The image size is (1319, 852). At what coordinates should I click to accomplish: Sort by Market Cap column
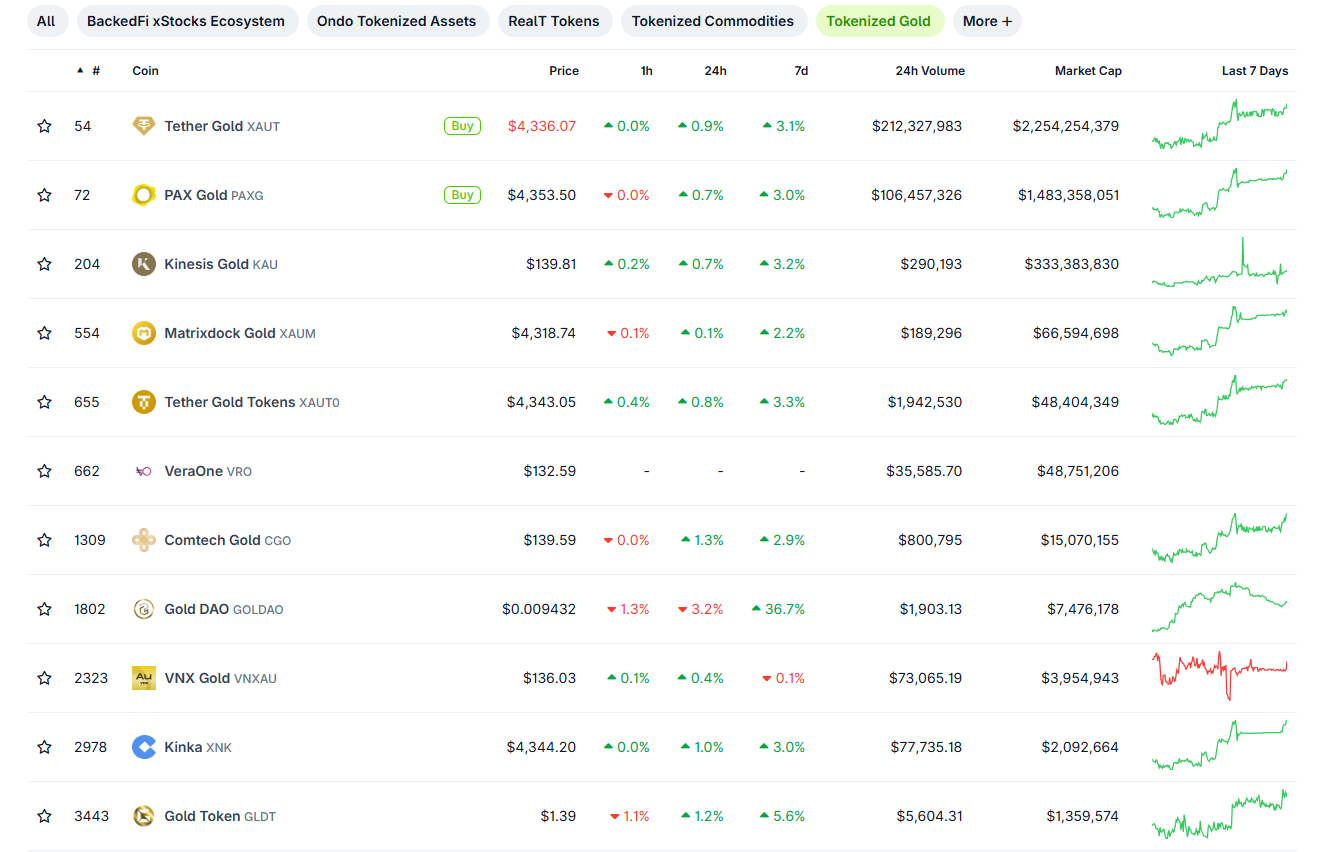click(x=1088, y=71)
